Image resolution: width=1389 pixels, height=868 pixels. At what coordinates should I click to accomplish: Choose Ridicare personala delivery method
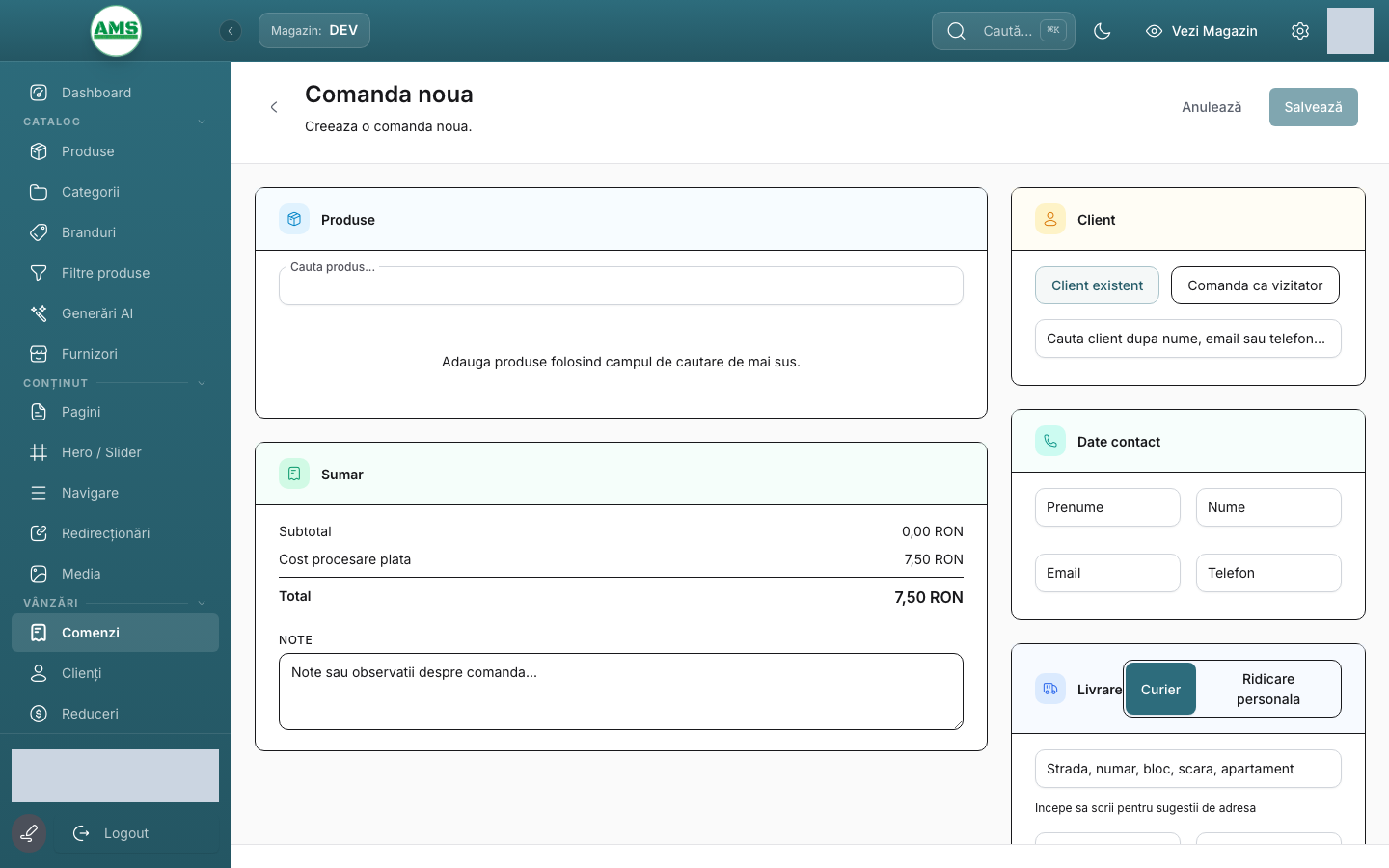click(1267, 689)
